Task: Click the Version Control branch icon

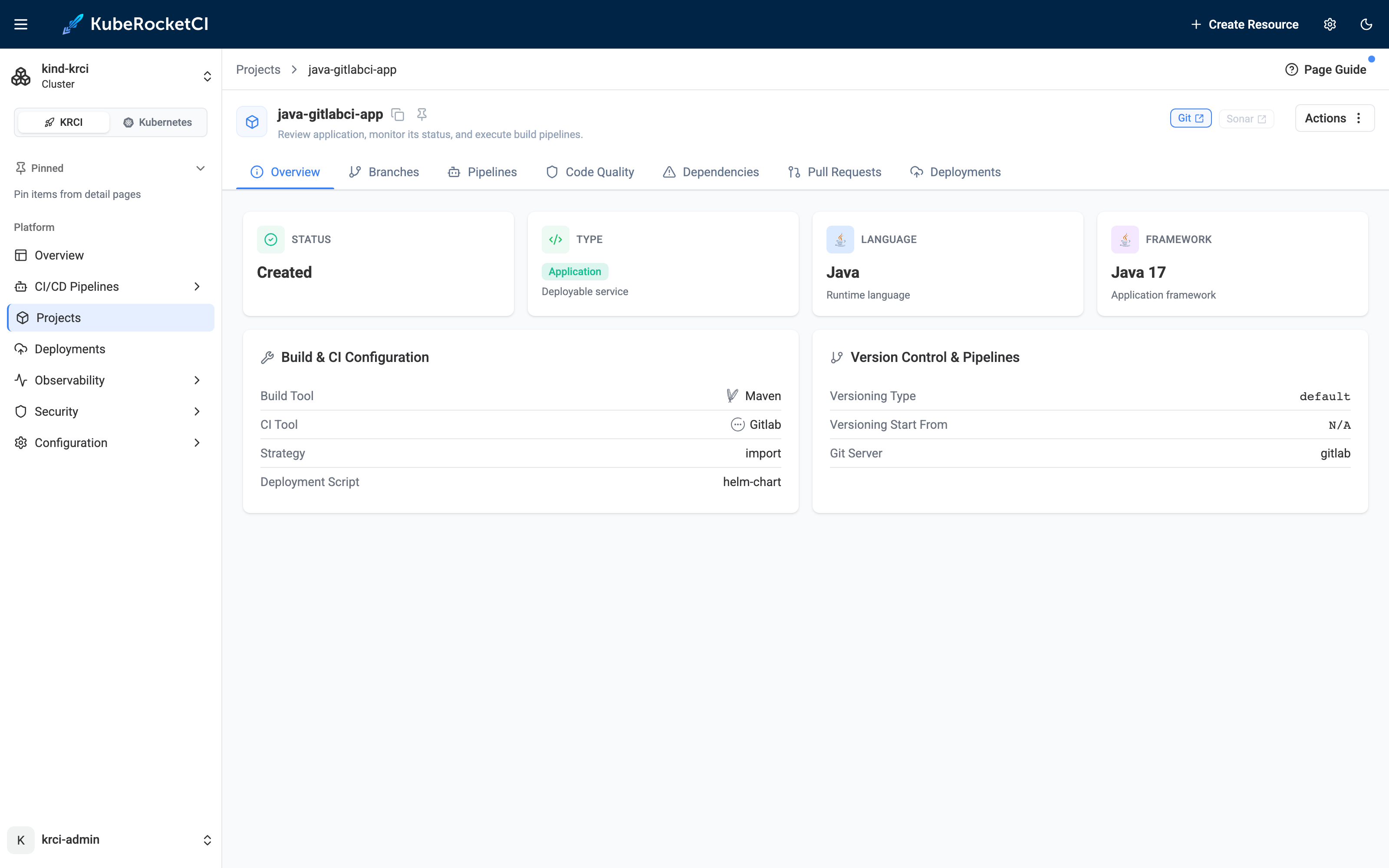Action: point(837,358)
